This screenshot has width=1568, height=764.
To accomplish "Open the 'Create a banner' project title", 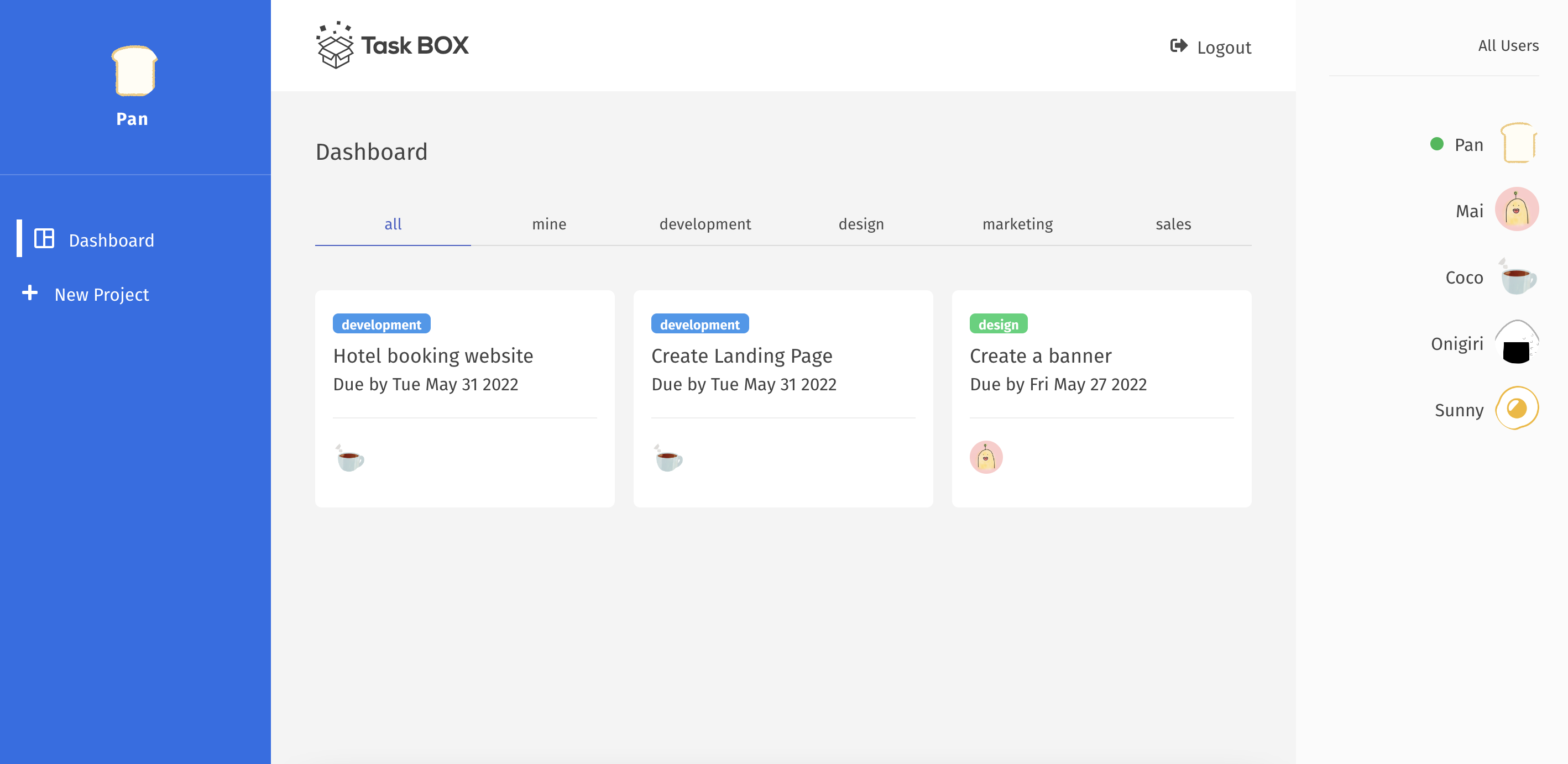I will [x=1040, y=355].
